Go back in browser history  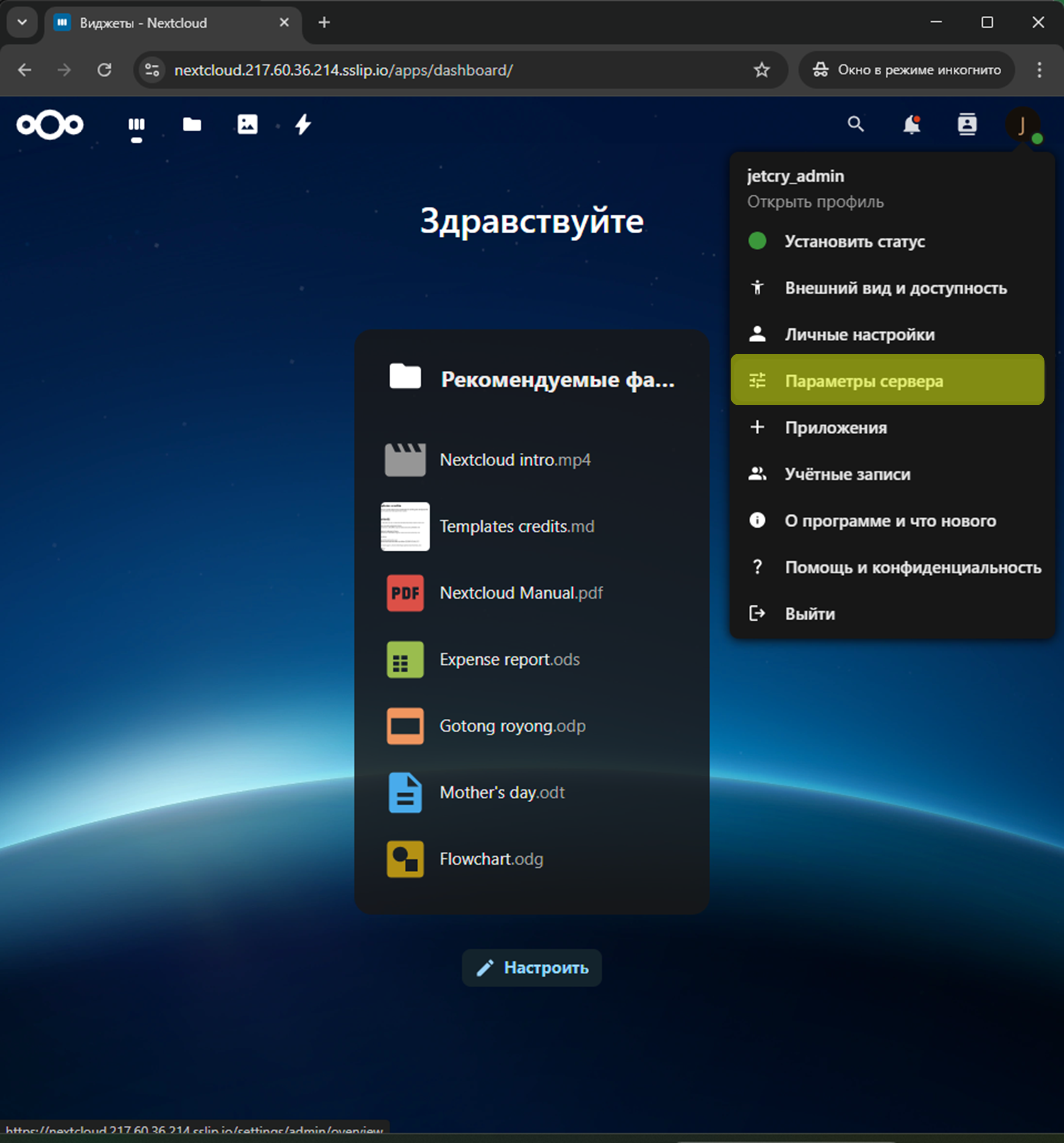point(25,70)
